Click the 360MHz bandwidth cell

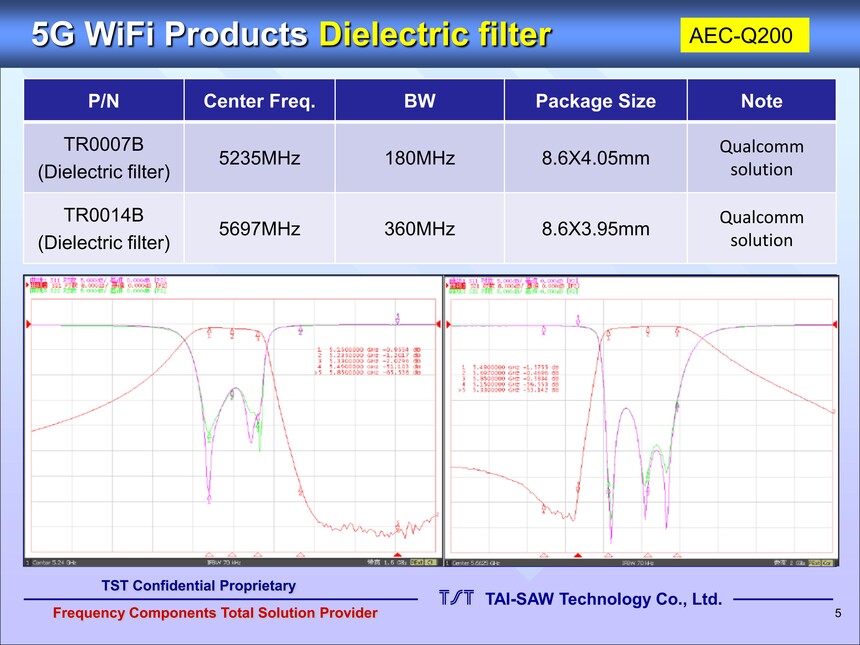419,229
